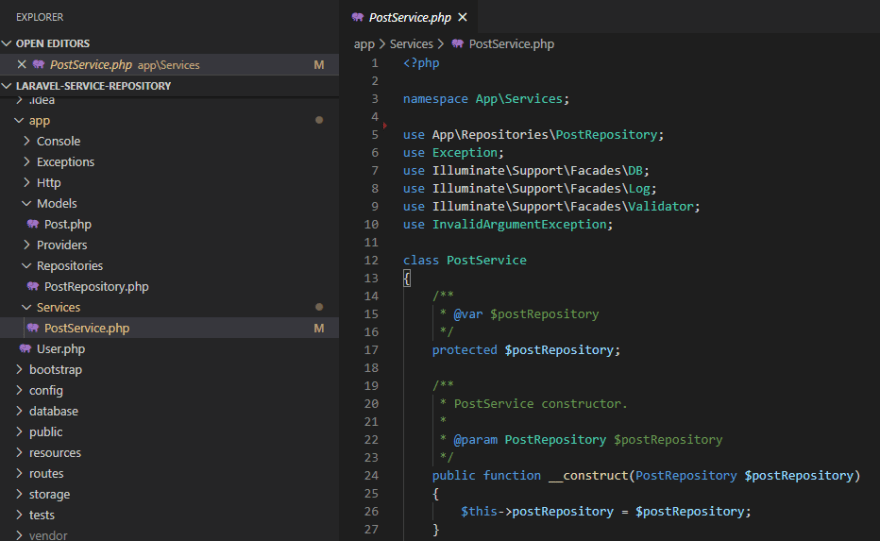Viewport: 880px width, 541px height.
Task: Click the PHP icon in the breadcrumb bar
Action: pos(458,44)
